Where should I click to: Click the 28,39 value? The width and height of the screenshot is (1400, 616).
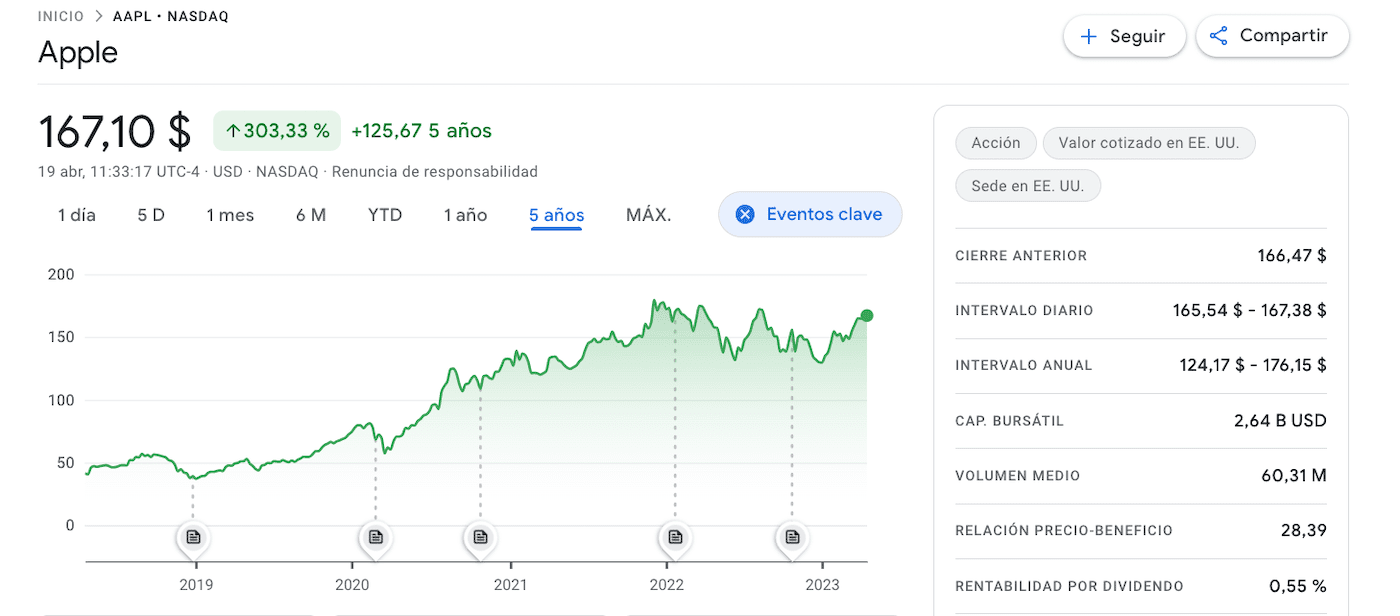click(1304, 531)
